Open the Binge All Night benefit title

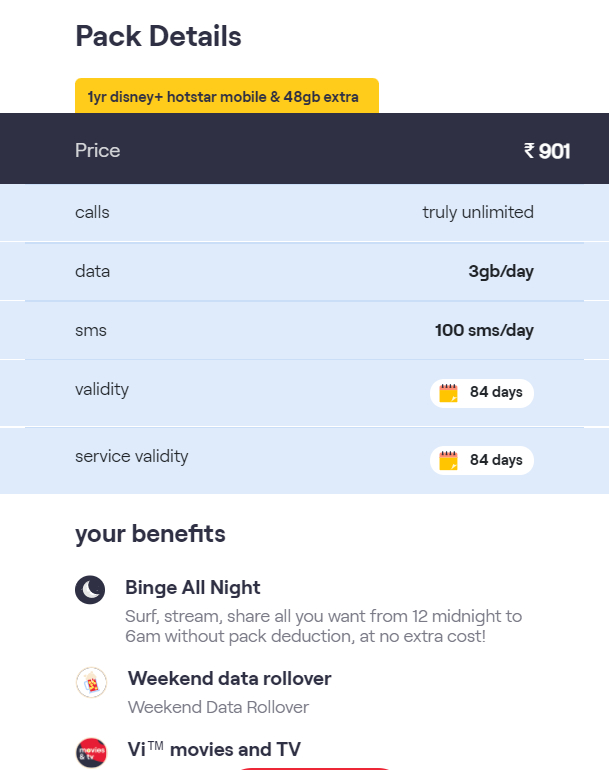(x=193, y=587)
